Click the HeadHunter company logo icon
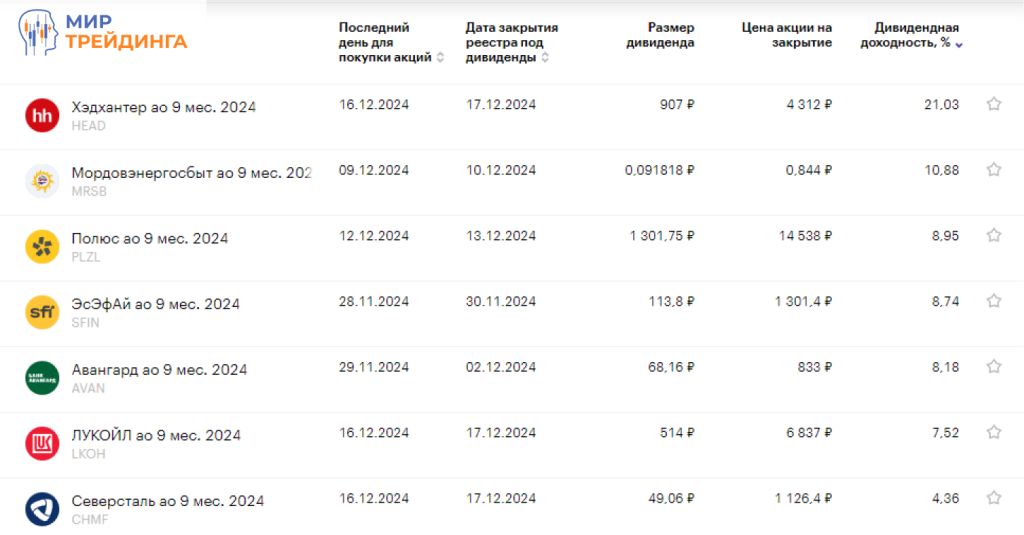This screenshot has width=1024, height=535. click(x=42, y=116)
